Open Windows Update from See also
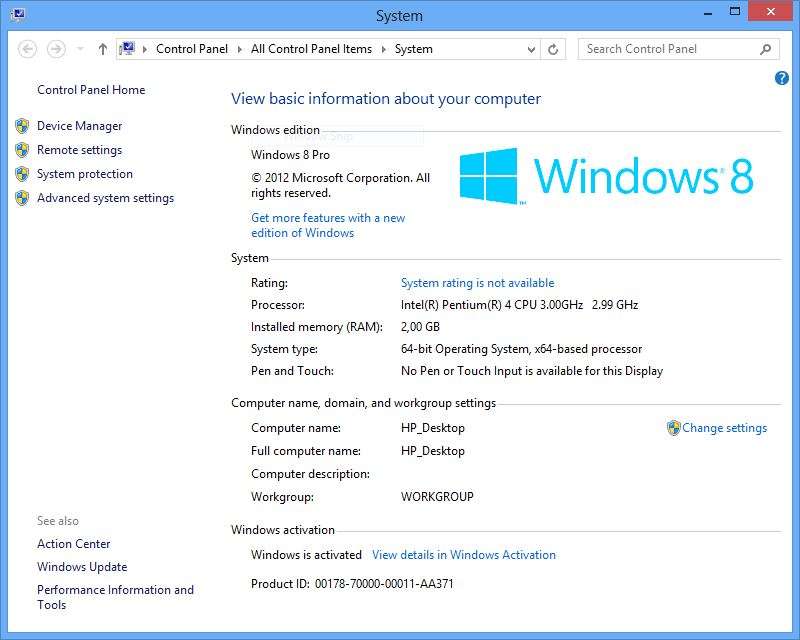Screen dimensions: 800x640 pyautogui.click(x=82, y=566)
